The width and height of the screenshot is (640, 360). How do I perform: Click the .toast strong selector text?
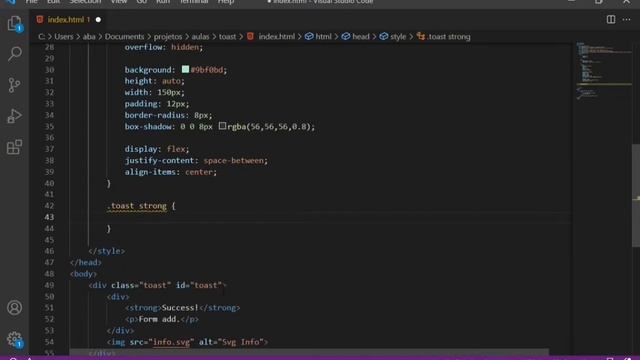137,206
